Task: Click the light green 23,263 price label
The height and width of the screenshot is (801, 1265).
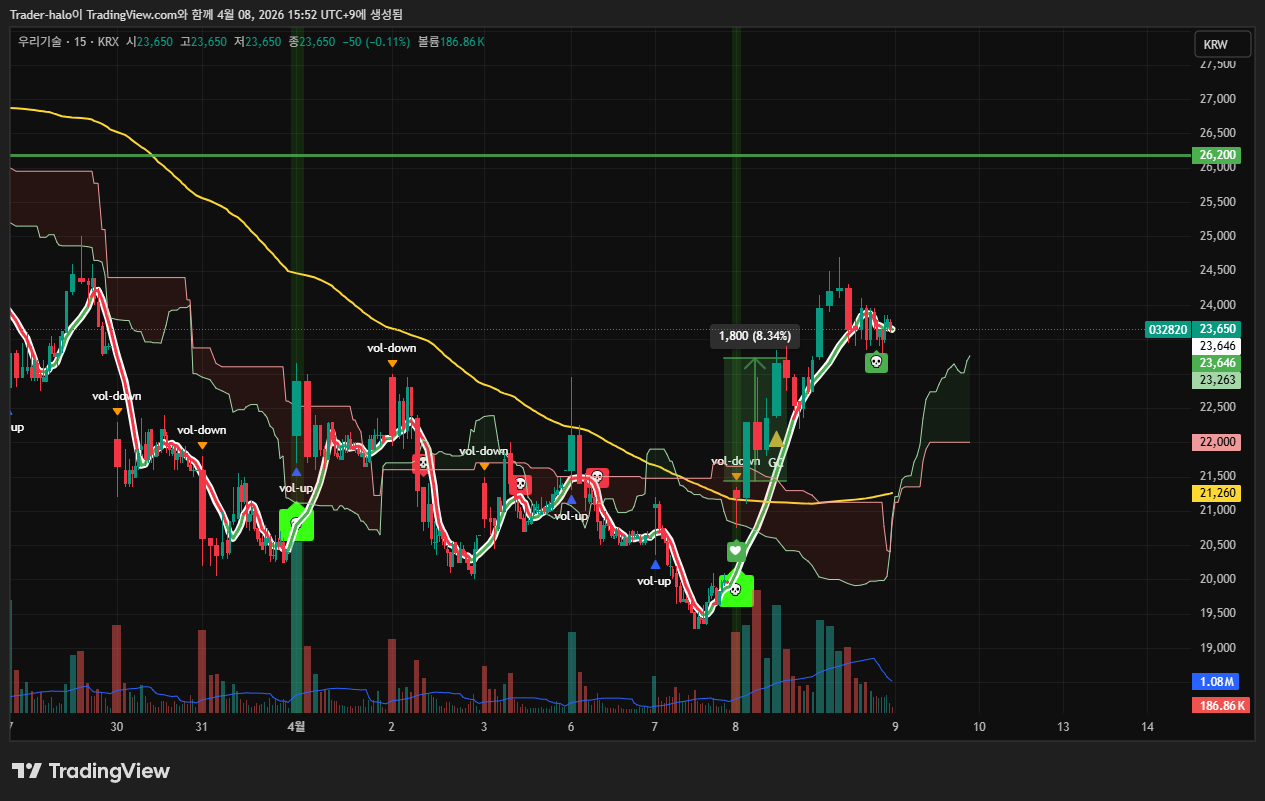Action: pyautogui.click(x=1216, y=380)
